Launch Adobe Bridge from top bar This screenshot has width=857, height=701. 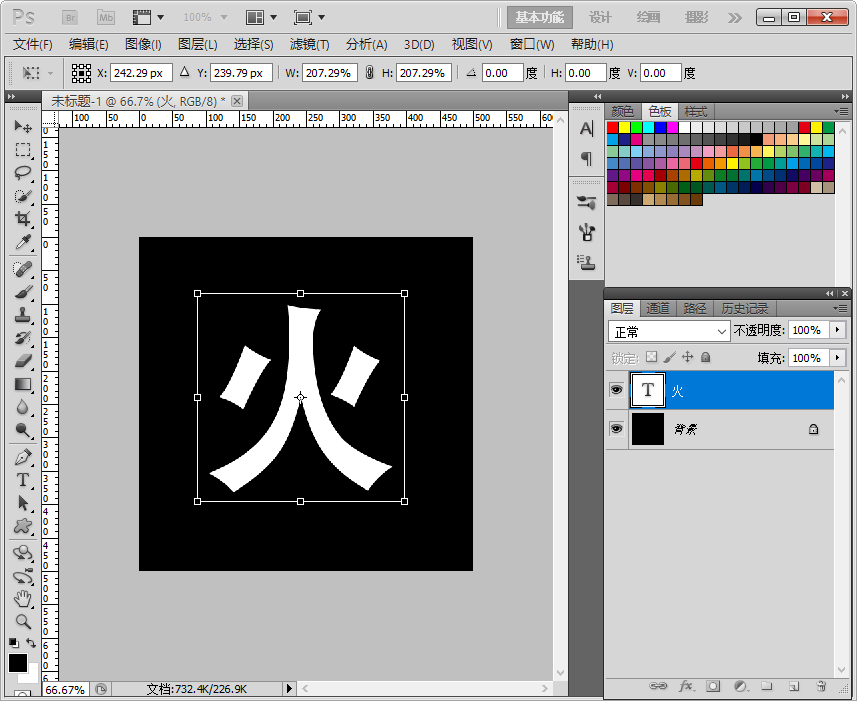coord(70,17)
